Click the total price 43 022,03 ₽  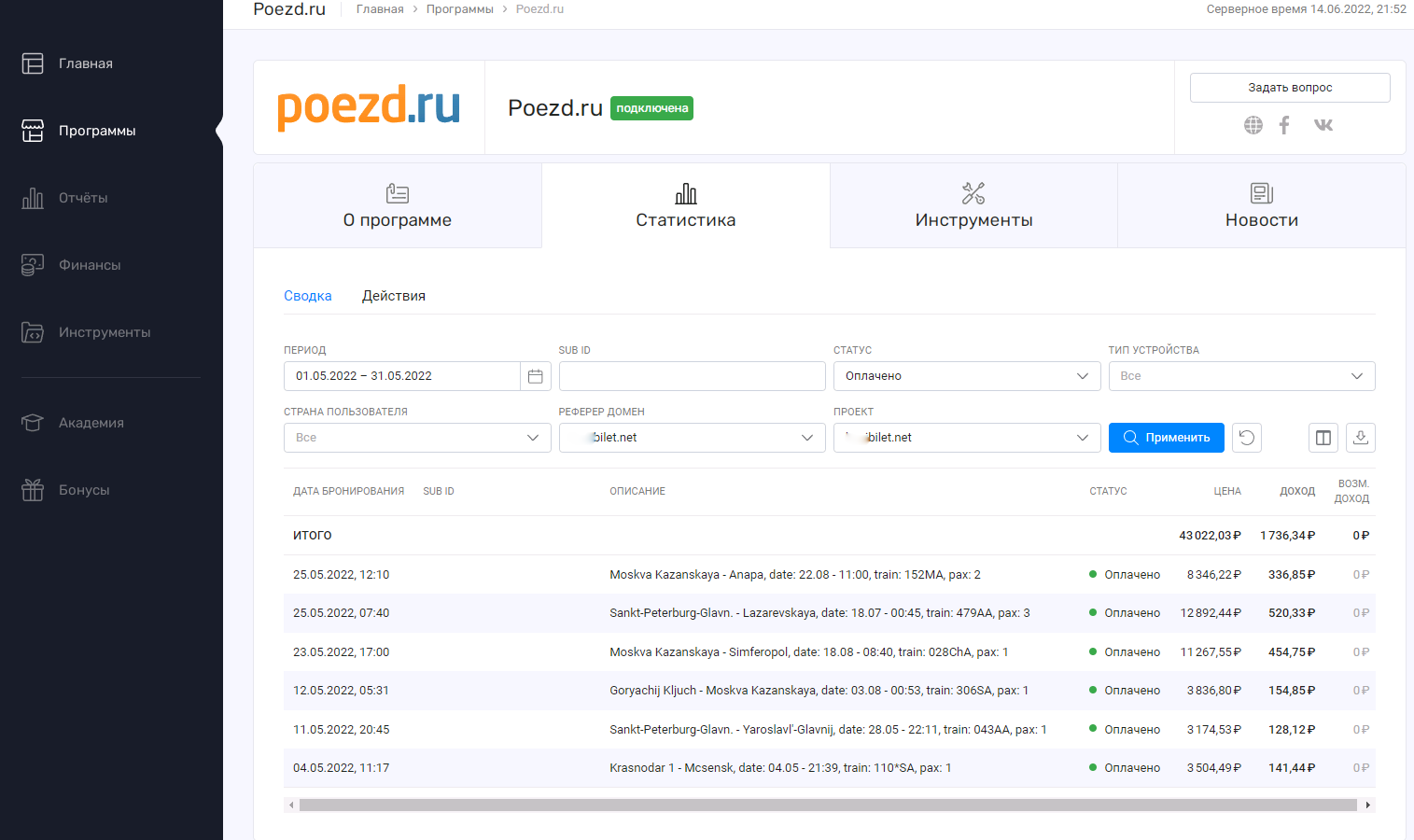click(1210, 536)
